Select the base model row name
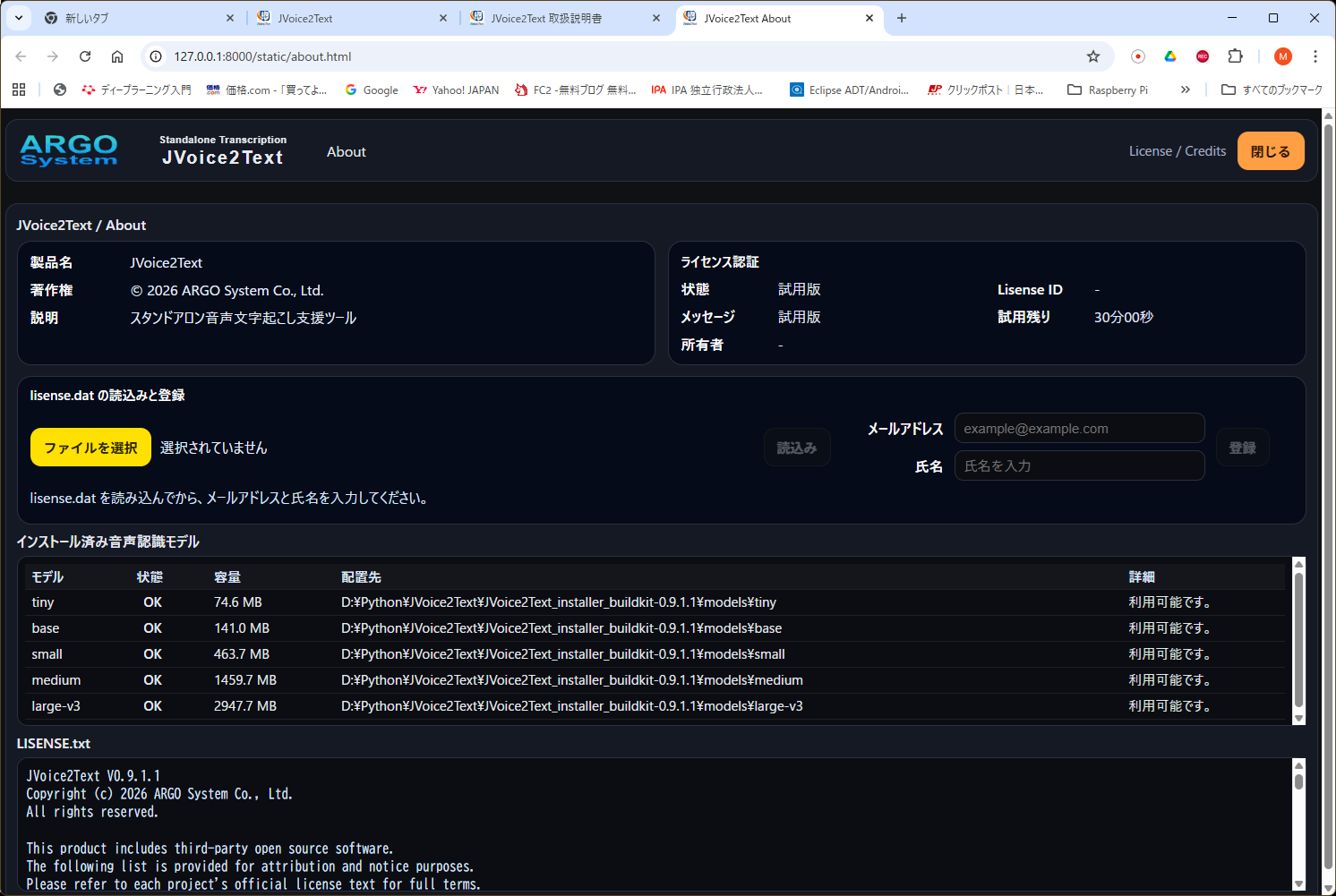Viewport: 1336px width, 896px height. 46,628
